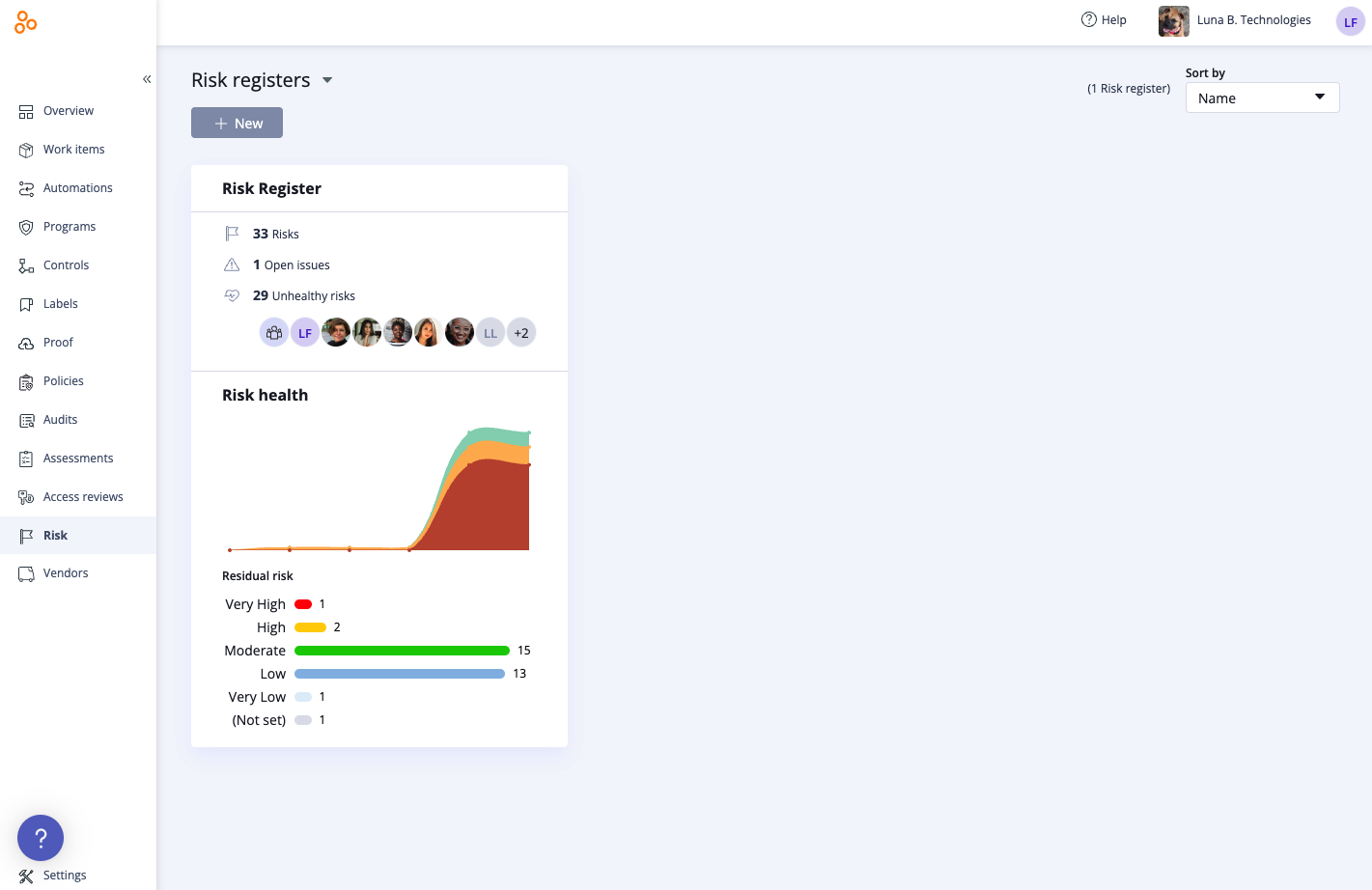Go to Automations section
This screenshot has width=1372, height=890.
77,188
